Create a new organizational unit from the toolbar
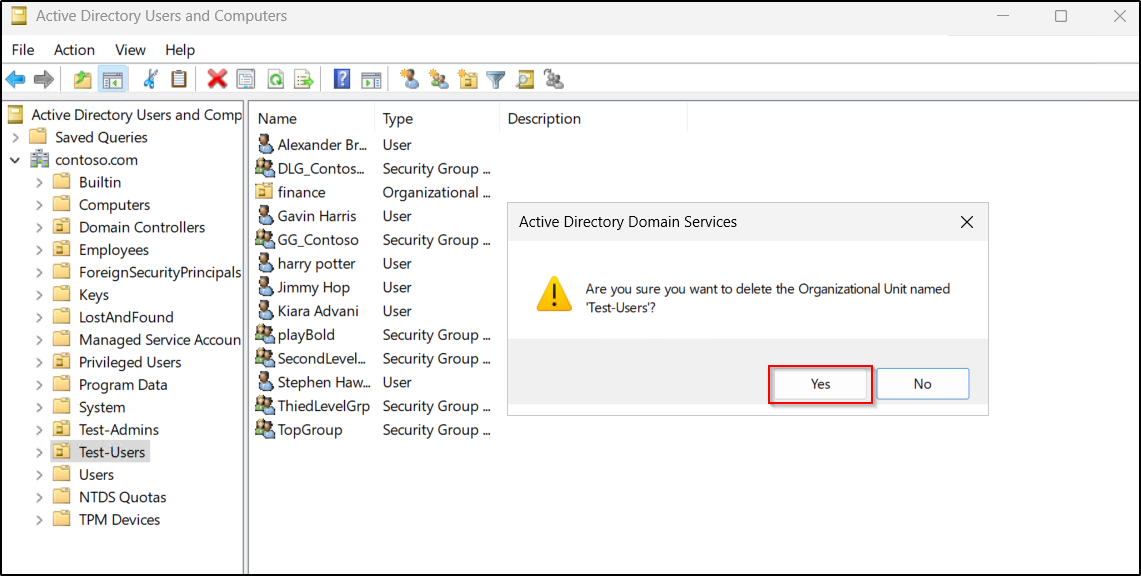The image size is (1141, 576). coord(467,78)
